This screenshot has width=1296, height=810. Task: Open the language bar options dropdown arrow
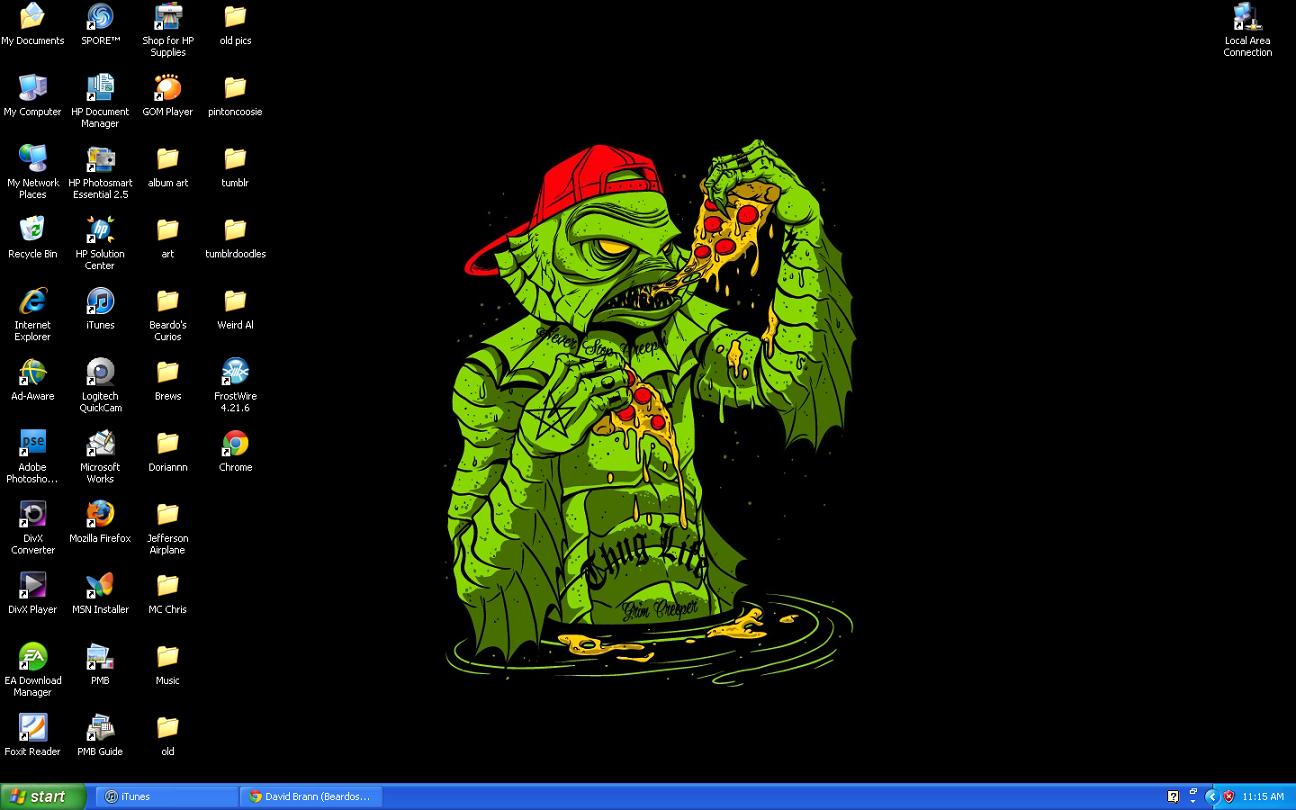click(x=1193, y=801)
